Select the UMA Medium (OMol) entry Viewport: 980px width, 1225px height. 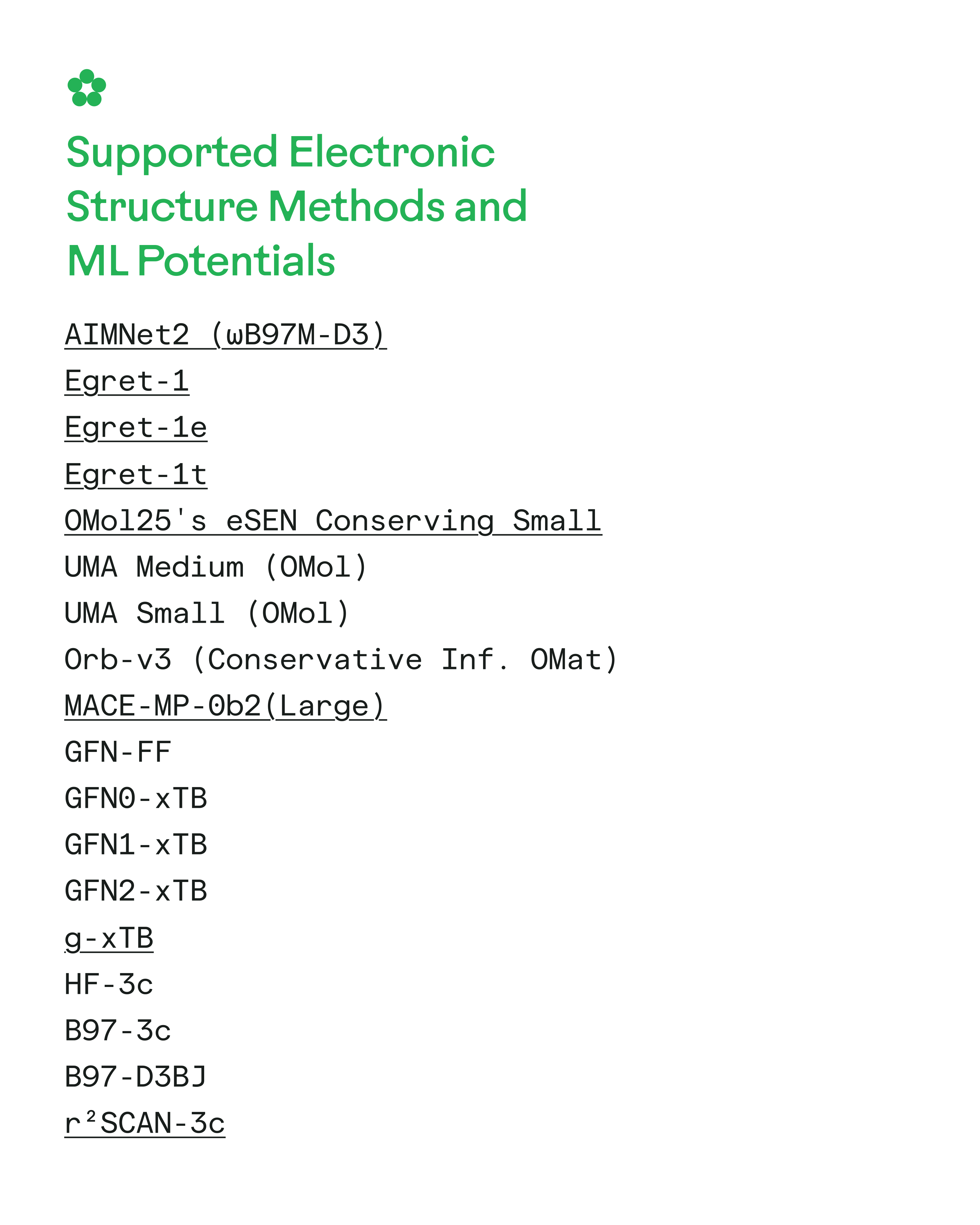point(216,567)
